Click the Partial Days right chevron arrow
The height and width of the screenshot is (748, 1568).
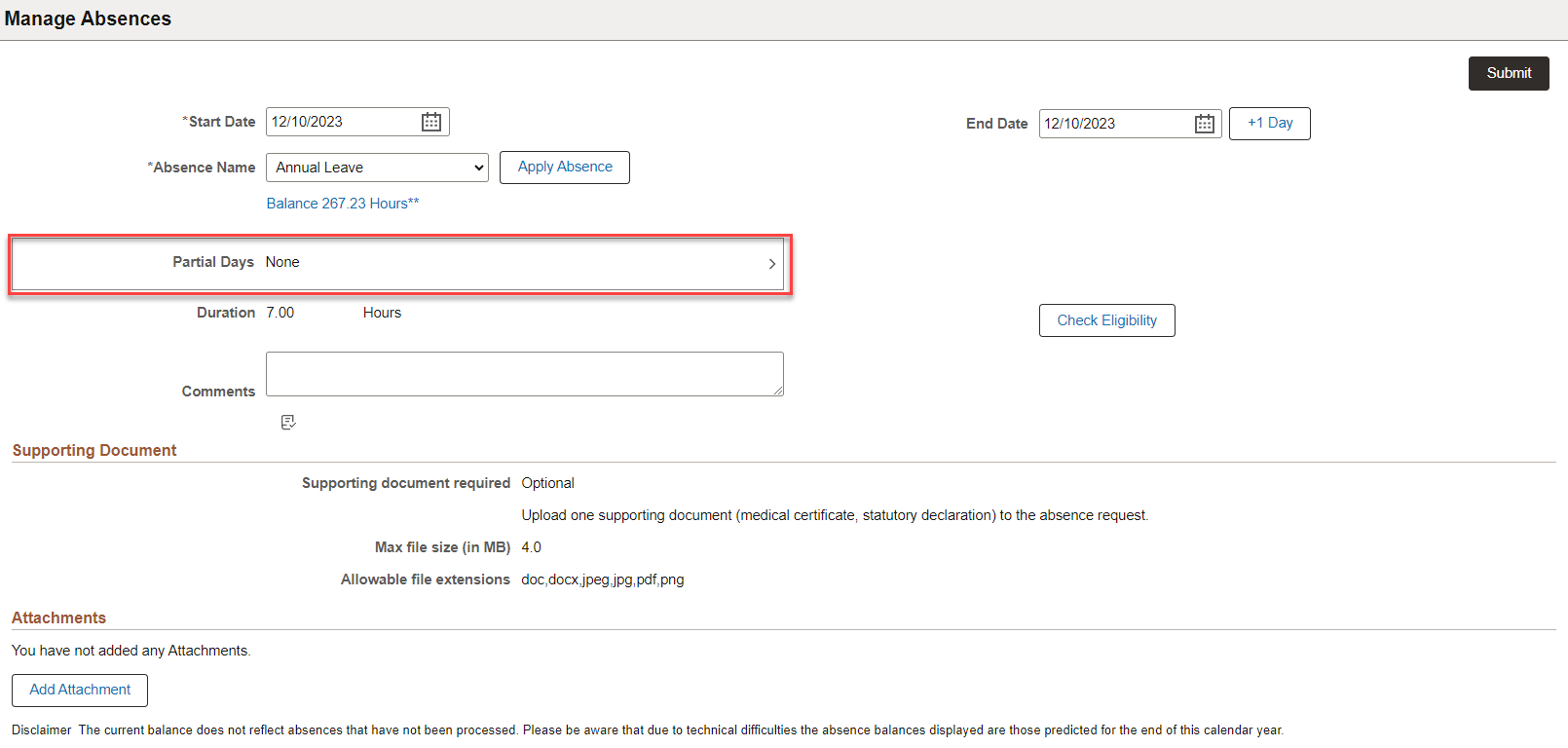771,264
